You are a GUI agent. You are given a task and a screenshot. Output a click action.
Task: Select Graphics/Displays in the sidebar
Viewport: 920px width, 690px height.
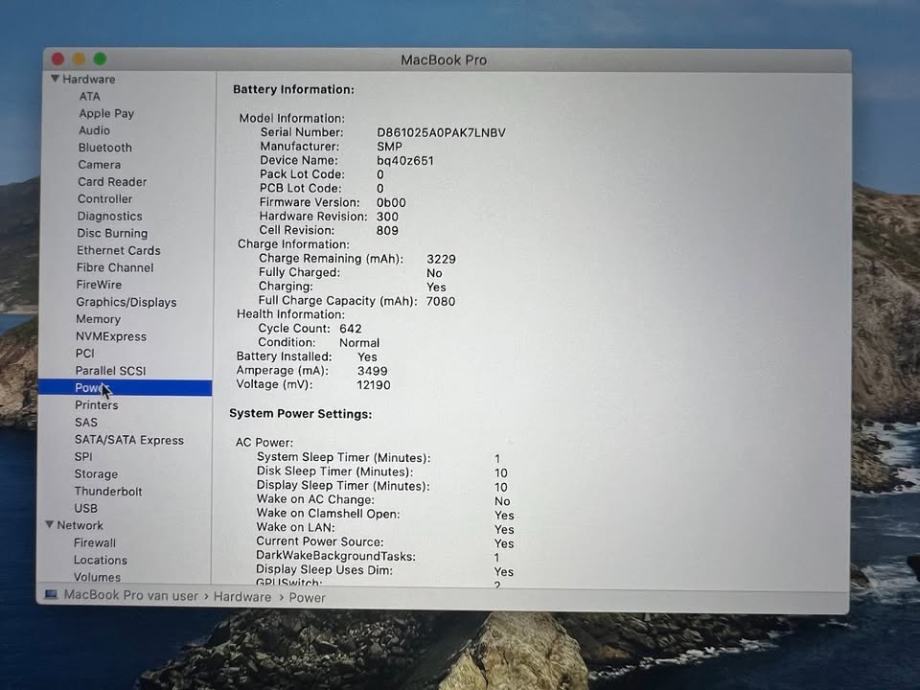click(126, 302)
